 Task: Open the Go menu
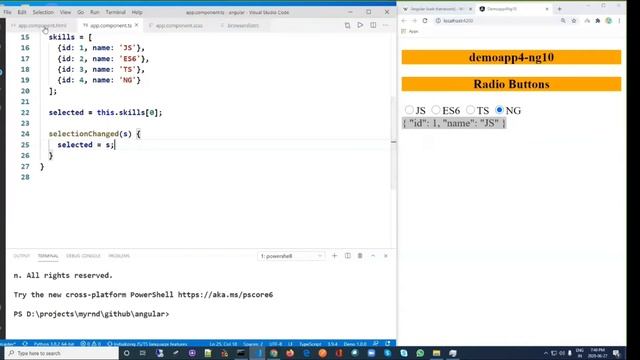tap(80, 12)
